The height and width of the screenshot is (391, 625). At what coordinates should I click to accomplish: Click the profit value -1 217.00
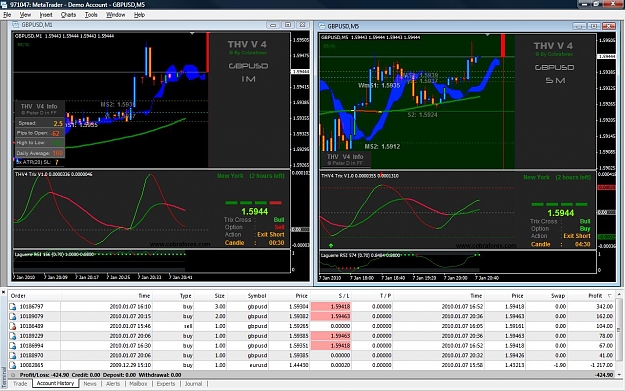[x=600, y=365]
